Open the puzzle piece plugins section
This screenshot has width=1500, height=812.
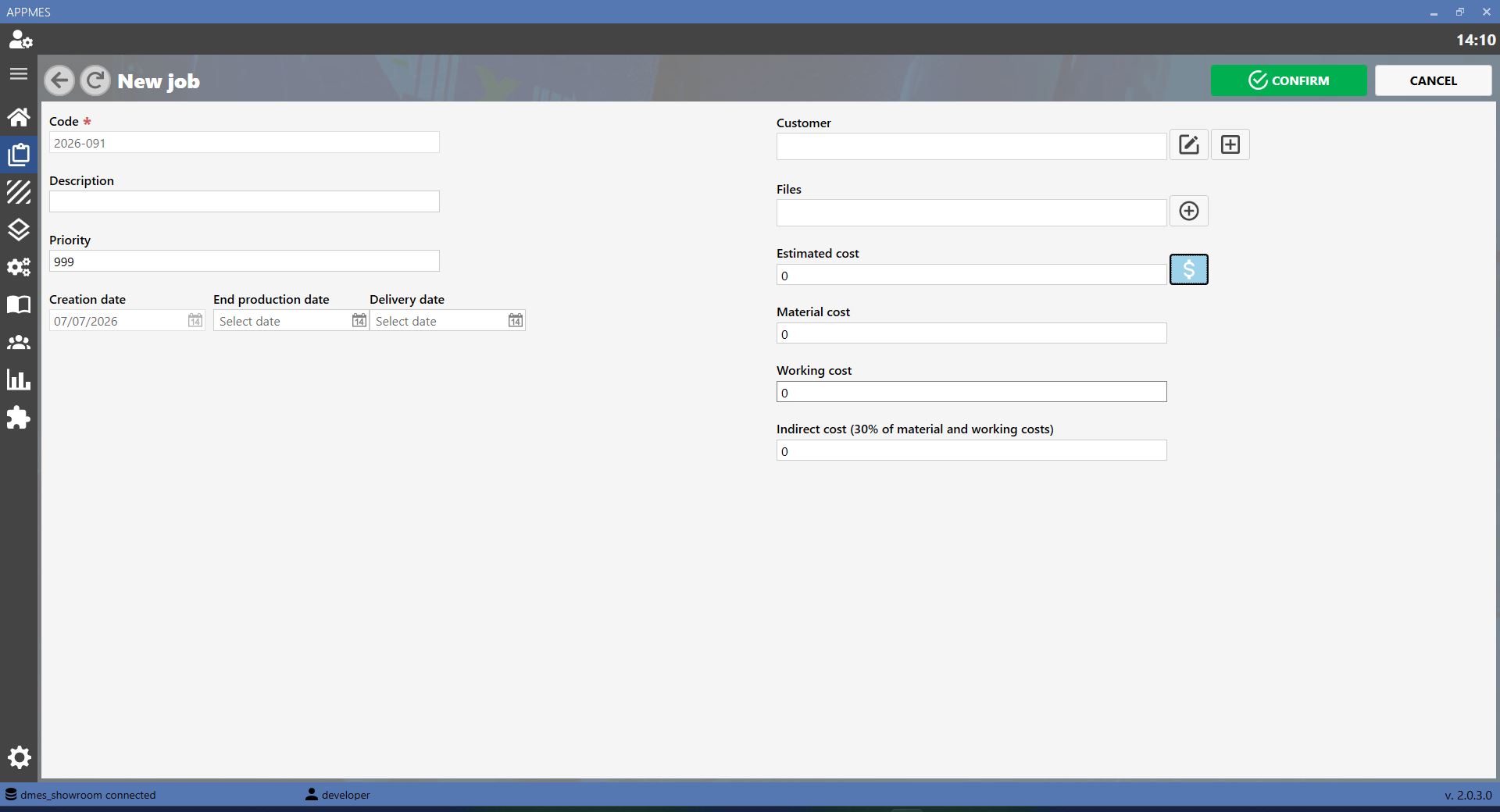coord(19,418)
